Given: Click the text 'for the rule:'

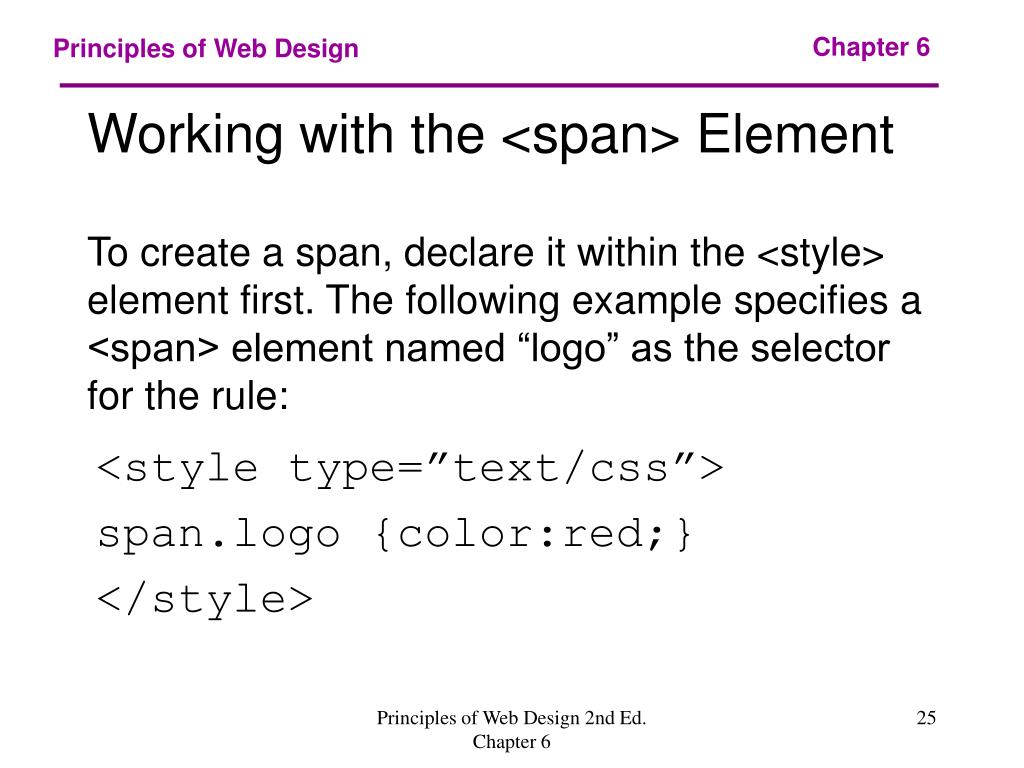Looking at the screenshot, I should coord(188,396).
